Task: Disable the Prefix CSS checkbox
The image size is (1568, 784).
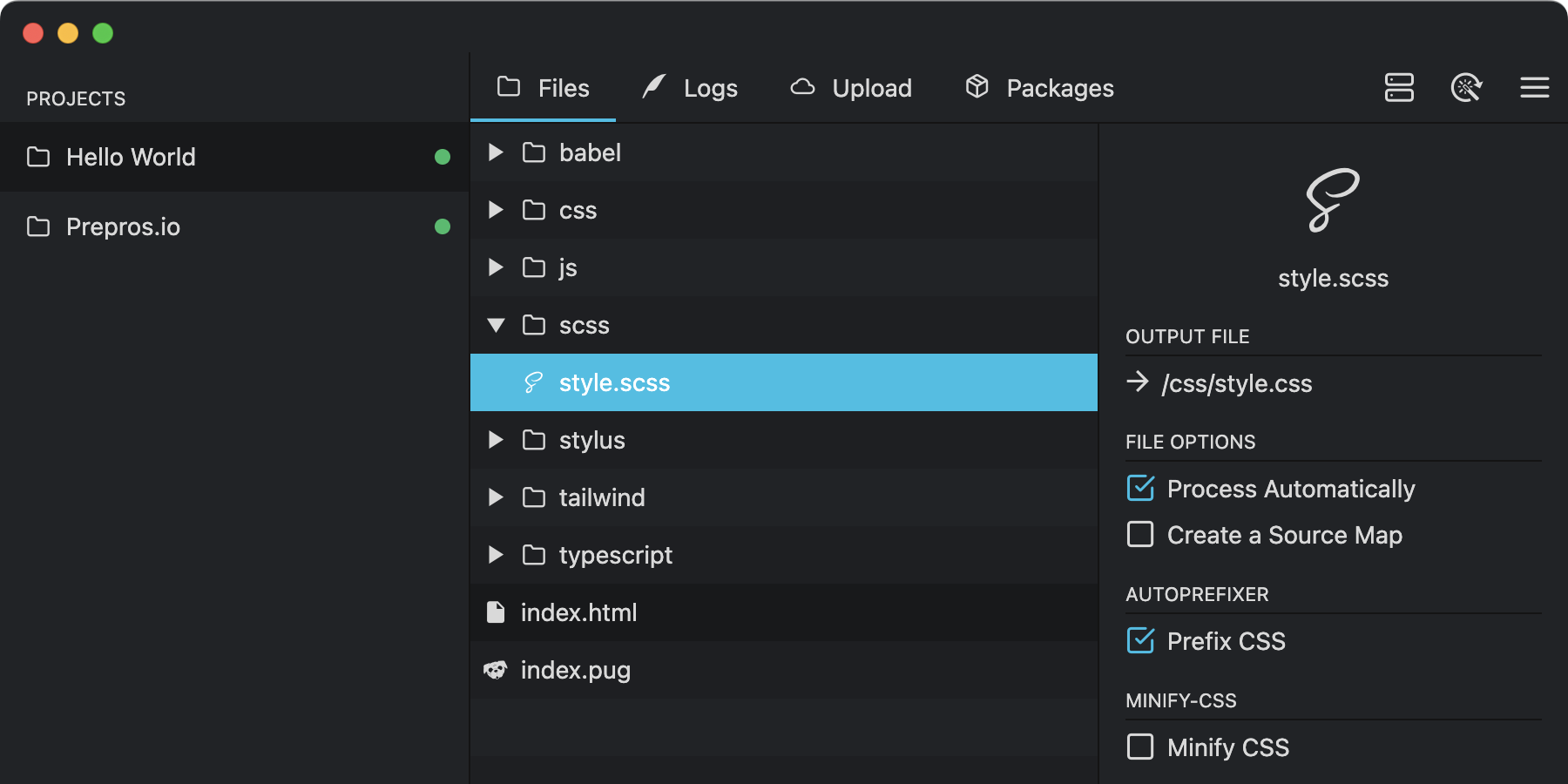Action: (1140, 641)
